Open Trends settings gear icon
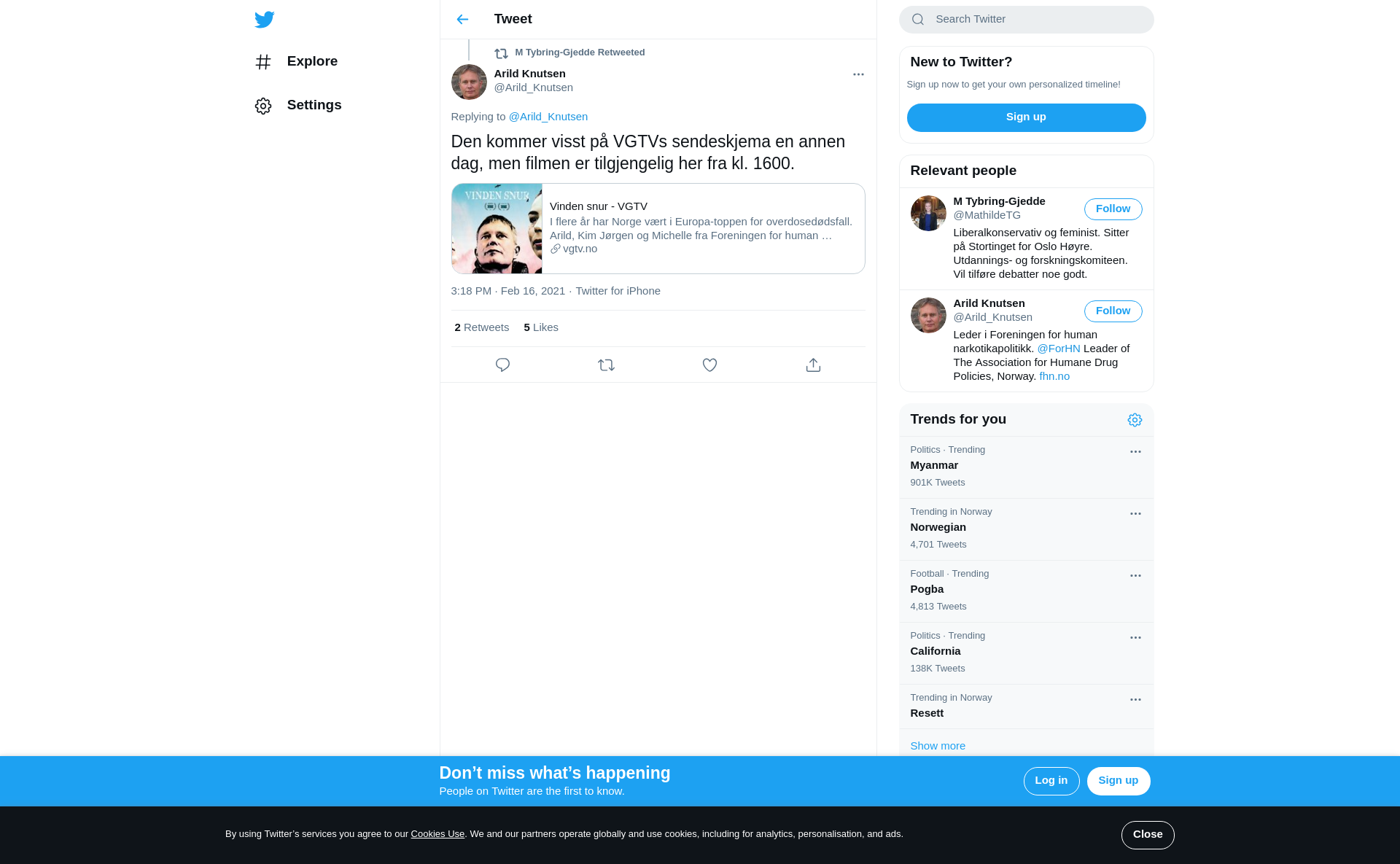Image resolution: width=1400 pixels, height=864 pixels. pos(1135,420)
